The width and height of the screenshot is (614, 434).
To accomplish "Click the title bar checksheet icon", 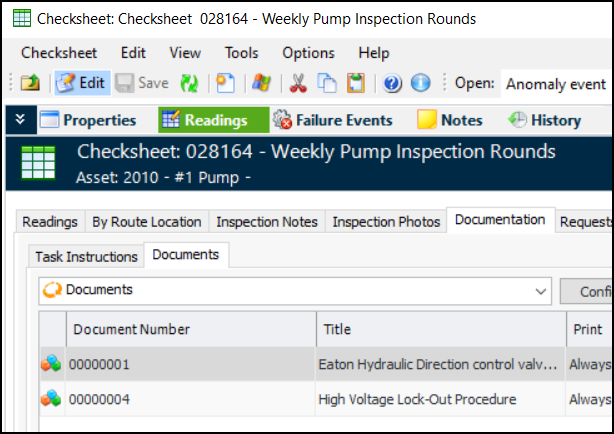I will 22,18.
